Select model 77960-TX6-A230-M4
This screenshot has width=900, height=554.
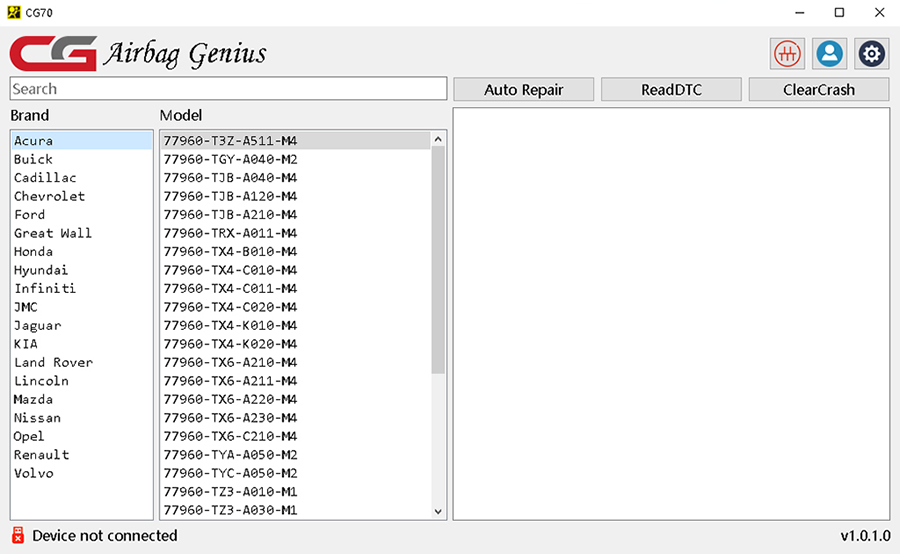click(295, 417)
